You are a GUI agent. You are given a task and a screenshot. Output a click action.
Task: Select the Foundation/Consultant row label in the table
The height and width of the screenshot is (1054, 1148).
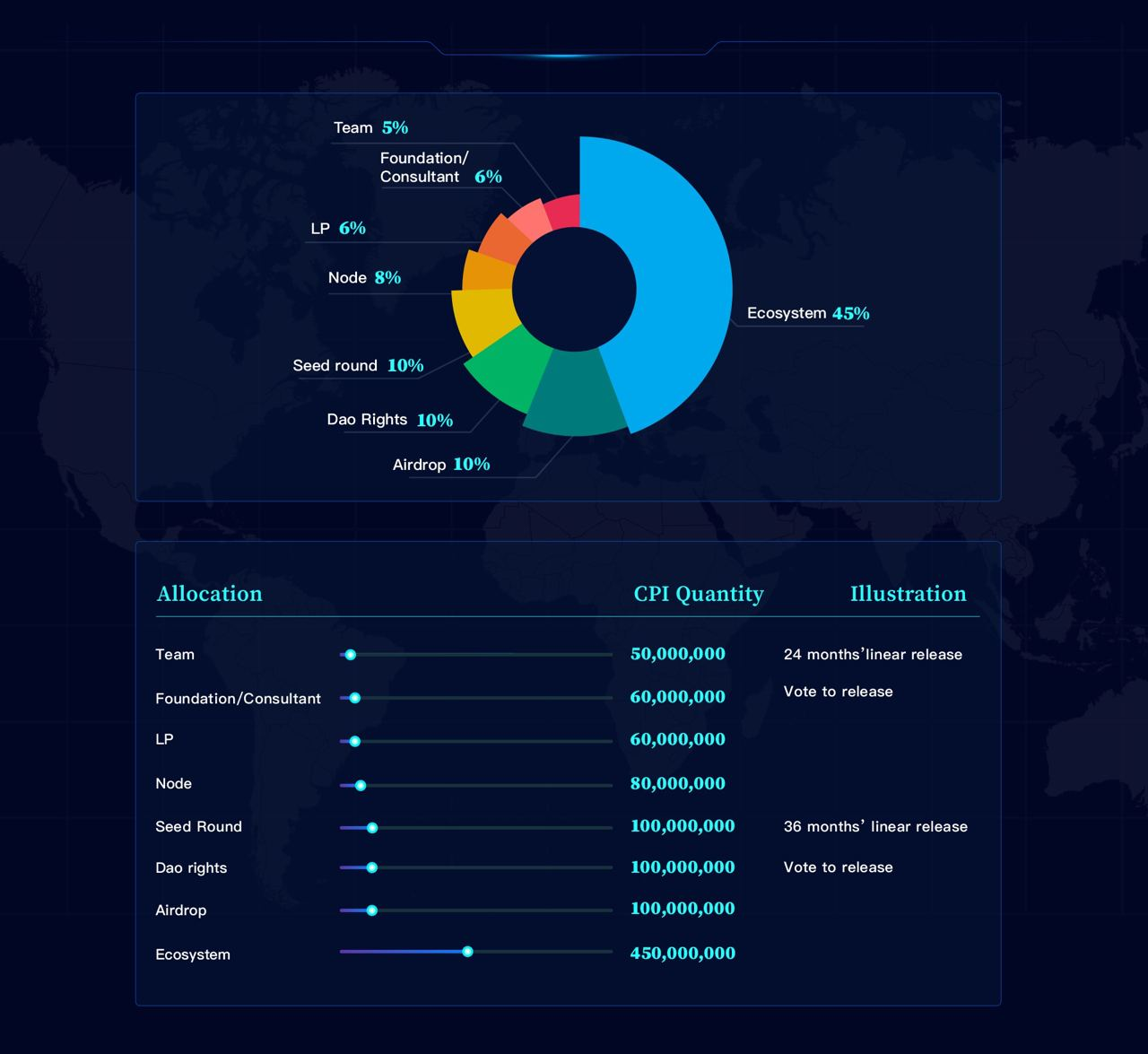238,699
